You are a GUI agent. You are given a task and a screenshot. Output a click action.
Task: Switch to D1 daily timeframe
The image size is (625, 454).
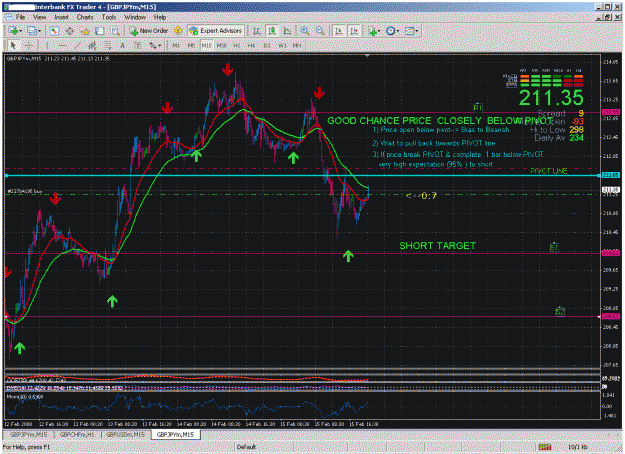(x=267, y=45)
